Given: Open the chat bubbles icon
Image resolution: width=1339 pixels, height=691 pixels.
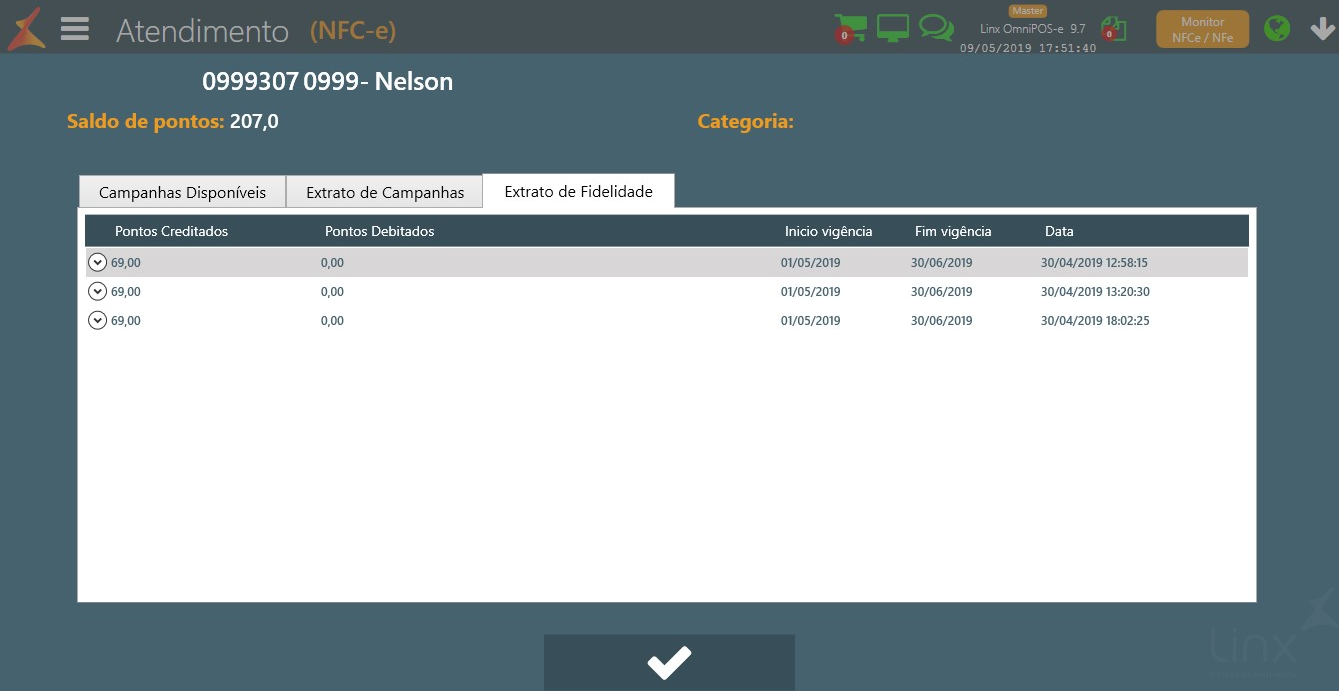Looking at the screenshot, I should click(937, 28).
